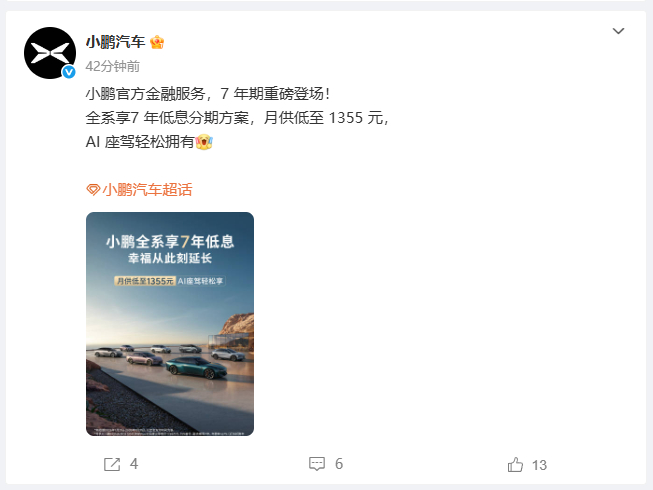Open 小鹏汽车 username profile link
This screenshot has height=490, width=653.
[x=115, y=42]
